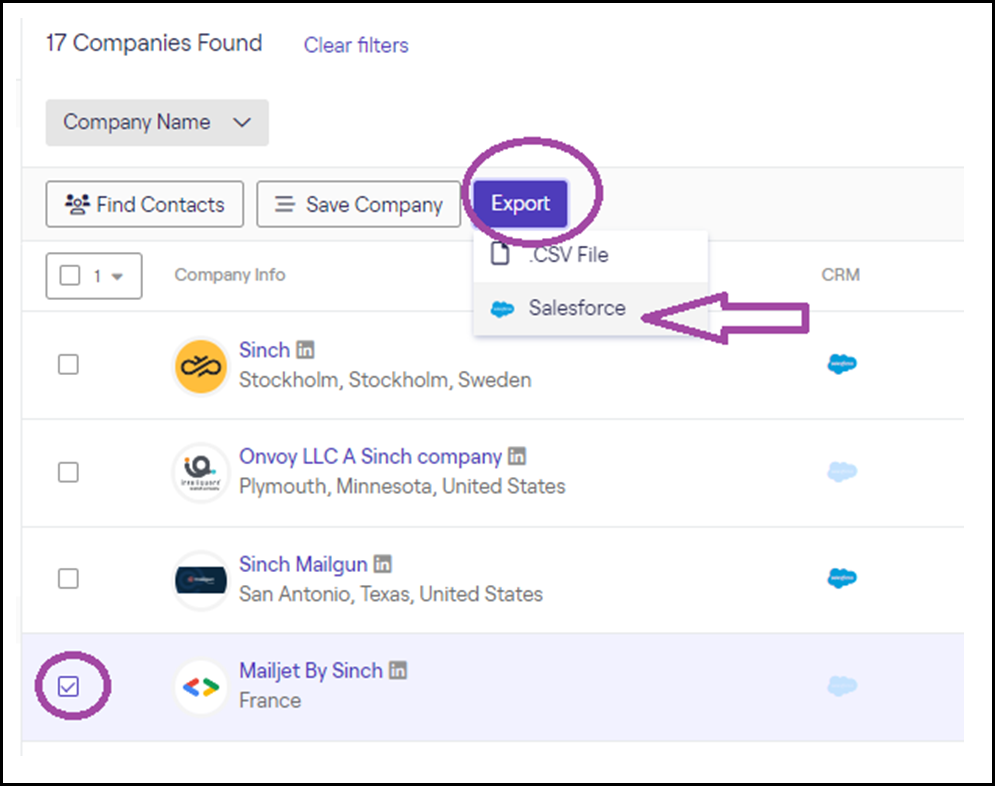This screenshot has height=786, width=995.
Task: Click the Export button
Action: [x=520, y=204]
